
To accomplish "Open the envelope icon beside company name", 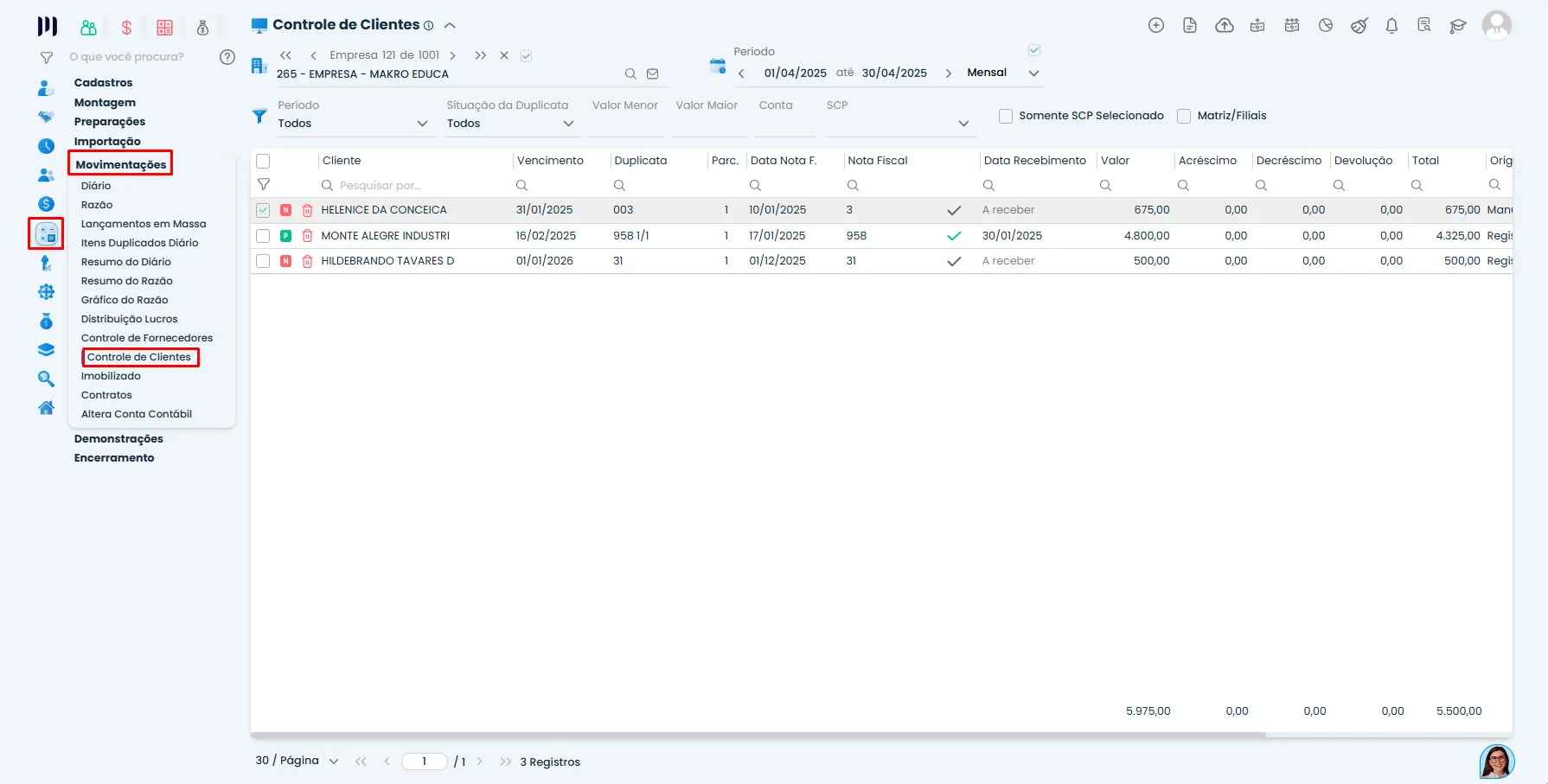I will (653, 74).
